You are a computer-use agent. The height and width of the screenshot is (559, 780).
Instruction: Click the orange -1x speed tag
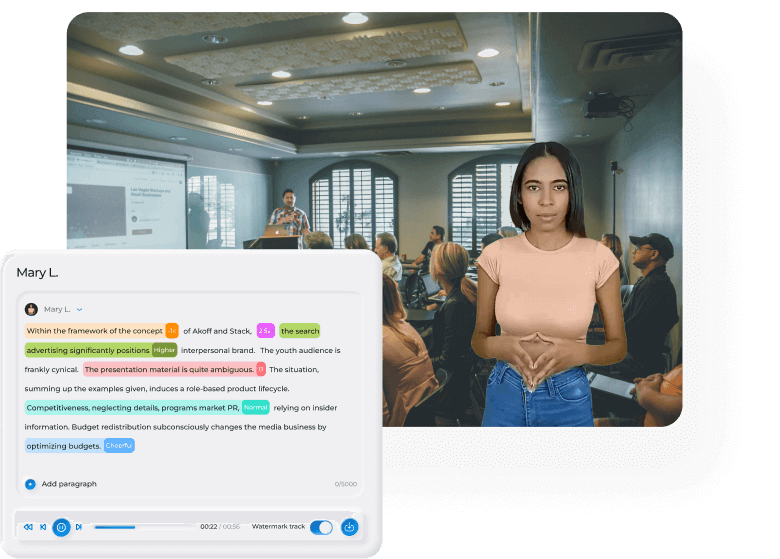[172, 331]
